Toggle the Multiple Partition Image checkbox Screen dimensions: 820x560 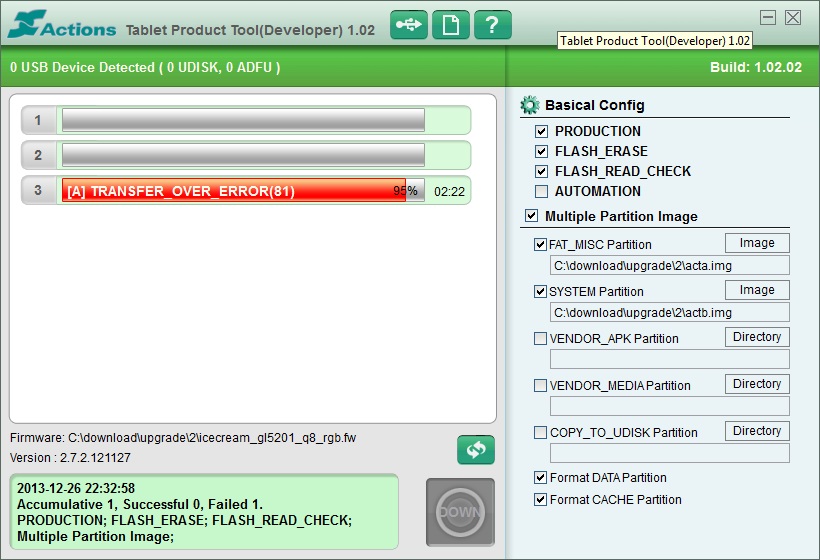point(531,215)
